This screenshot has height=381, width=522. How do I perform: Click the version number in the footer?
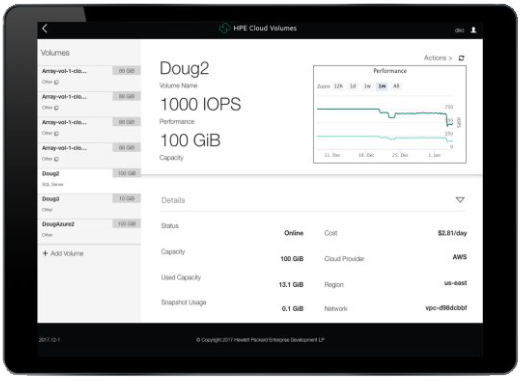click(49, 340)
